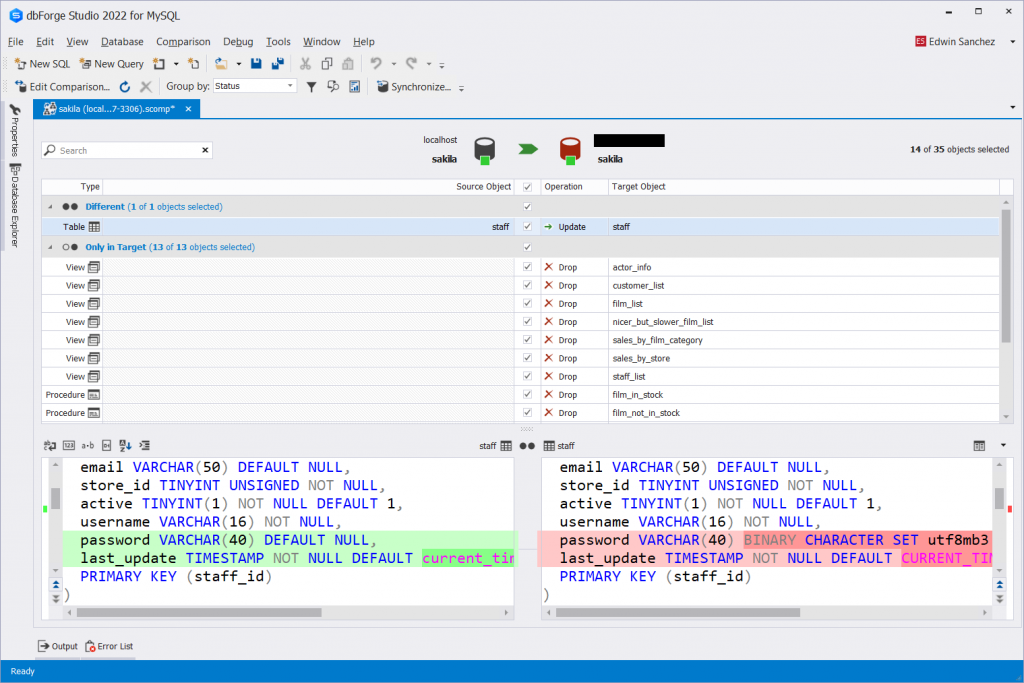
Task: Click the Redo arrow icon
Action: click(x=411, y=64)
